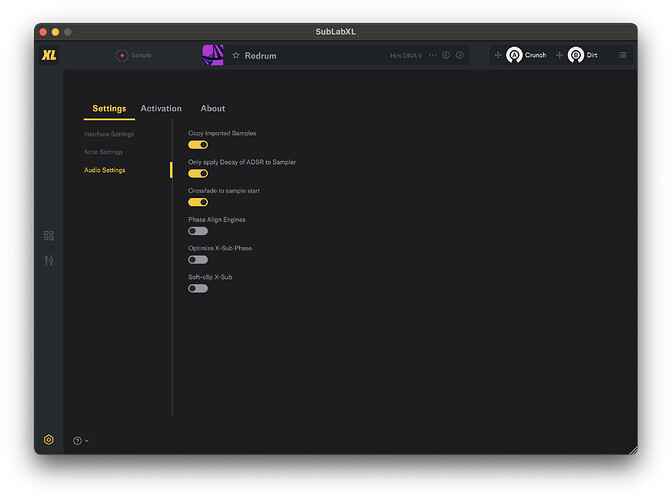The height and width of the screenshot is (500, 671).
Task: Click the red Sample record button
Action: tap(122, 55)
